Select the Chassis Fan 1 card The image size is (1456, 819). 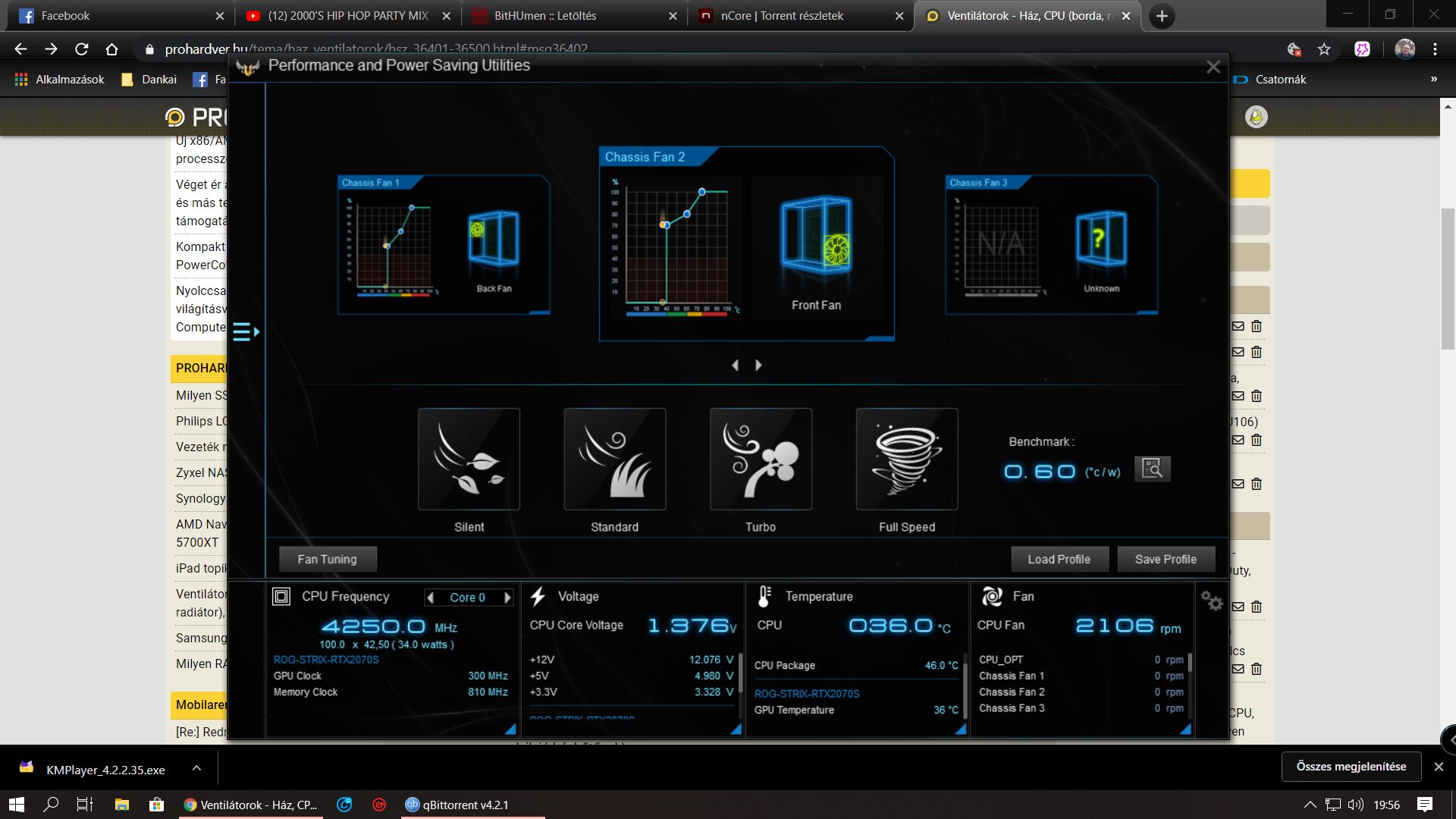[x=444, y=244]
